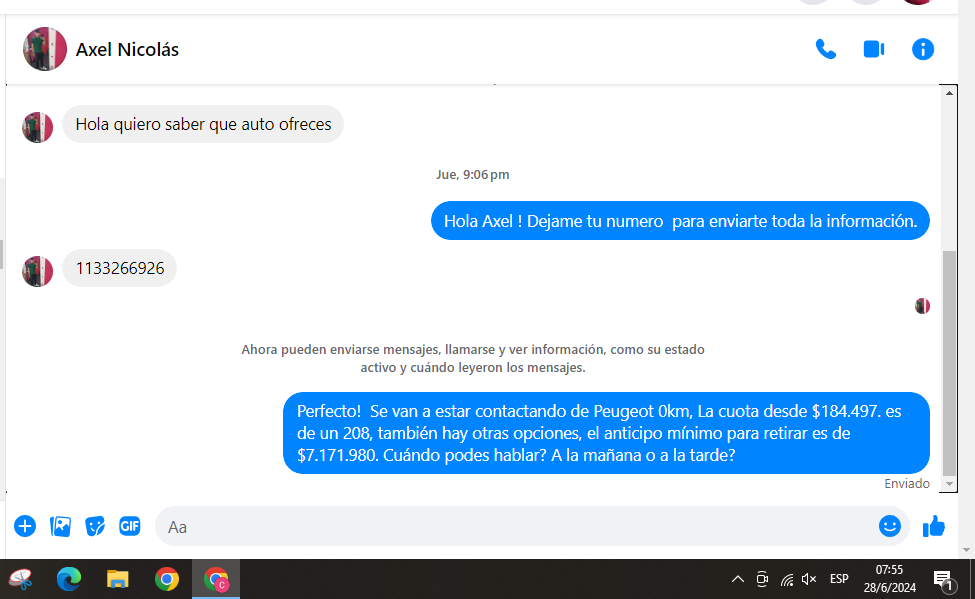
Task: Start a video call with Axel Nicolás
Action: click(874, 49)
